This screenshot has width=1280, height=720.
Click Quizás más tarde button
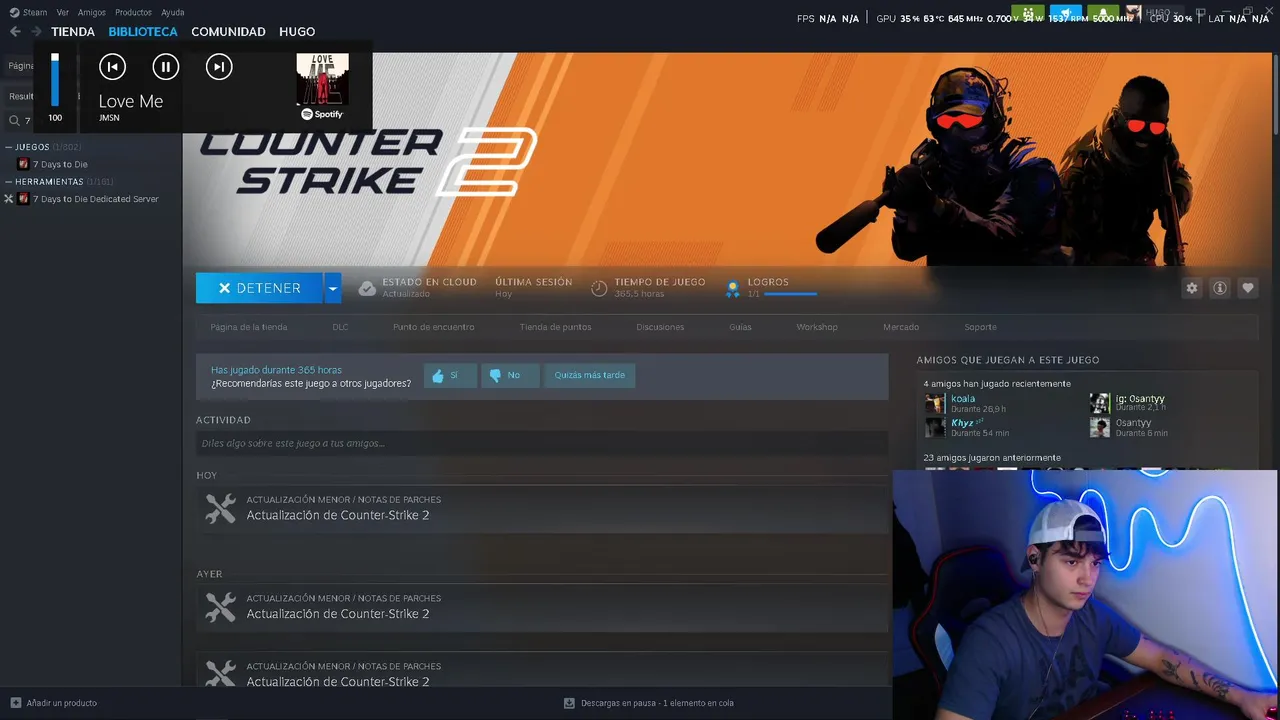tap(590, 375)
